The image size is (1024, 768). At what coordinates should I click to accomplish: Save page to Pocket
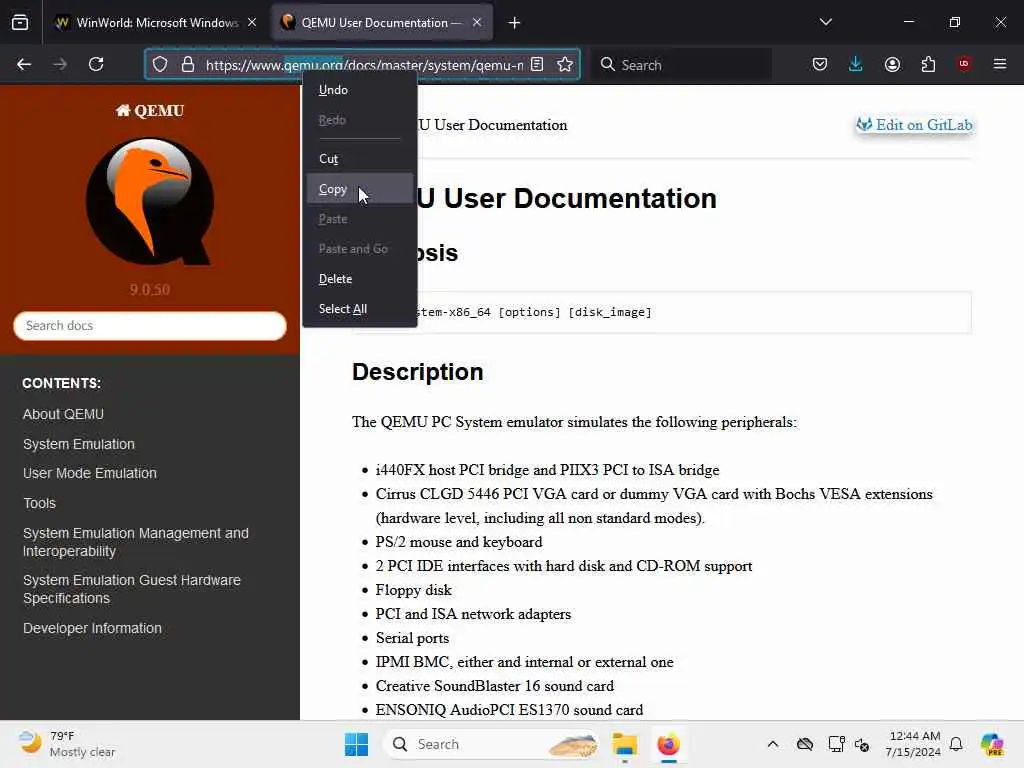tap(820, 64)
